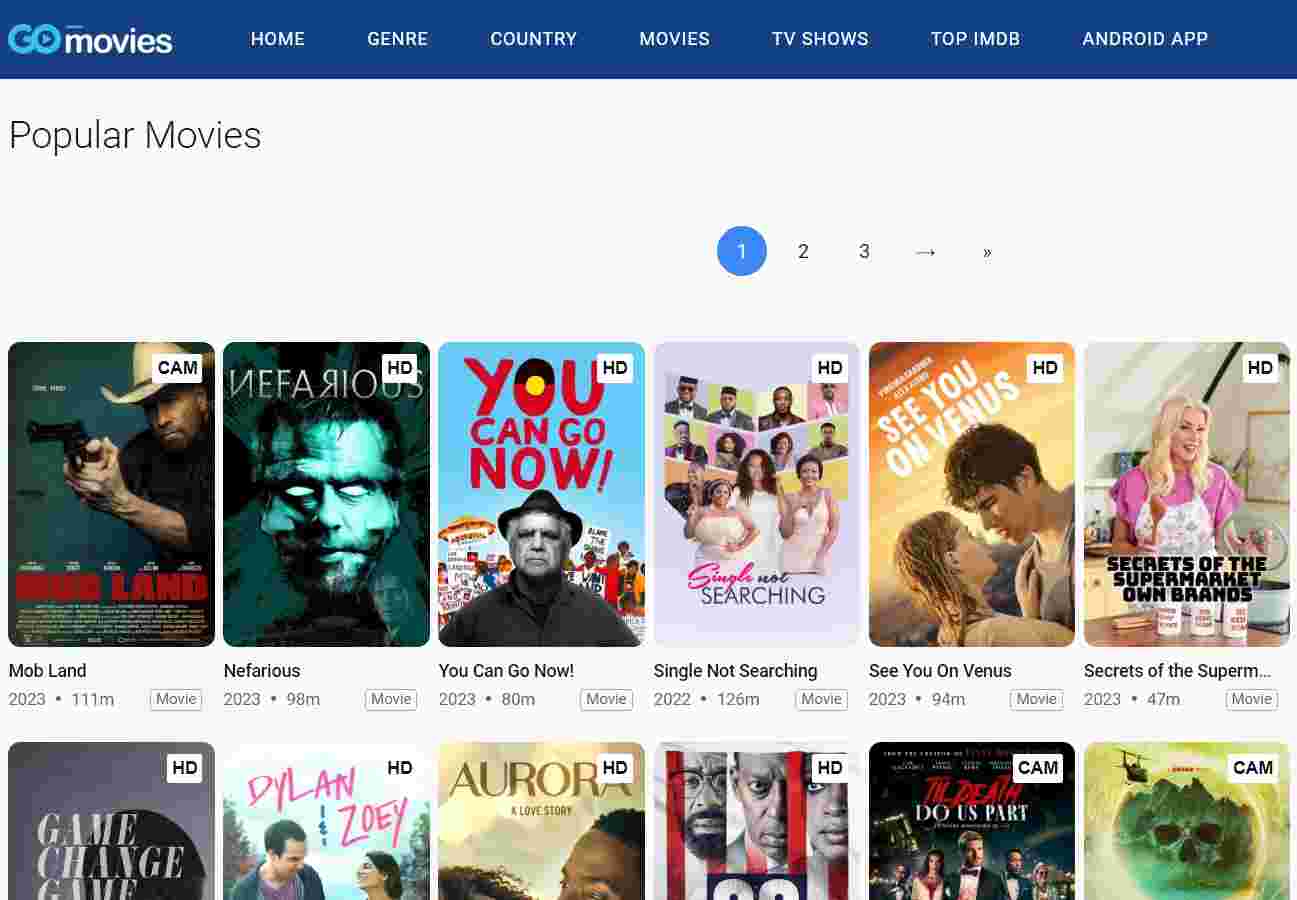Select pagination page 1
1297x900 pixels.
pyautogui.click(x=742, y=251)
